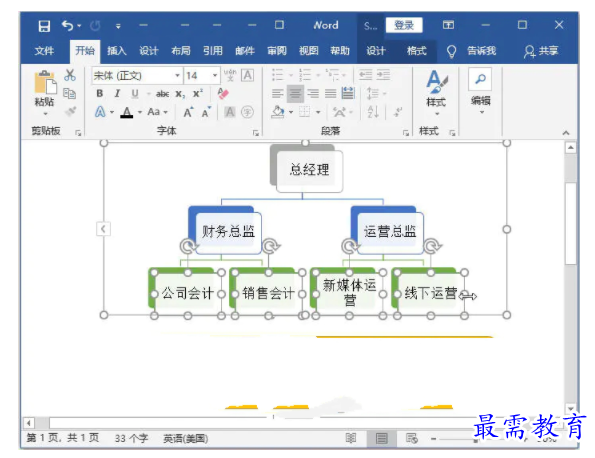The width and height of the screenshot is (595, 458).
Task: Click the Bullets list icon
Action: pos(278,75)
